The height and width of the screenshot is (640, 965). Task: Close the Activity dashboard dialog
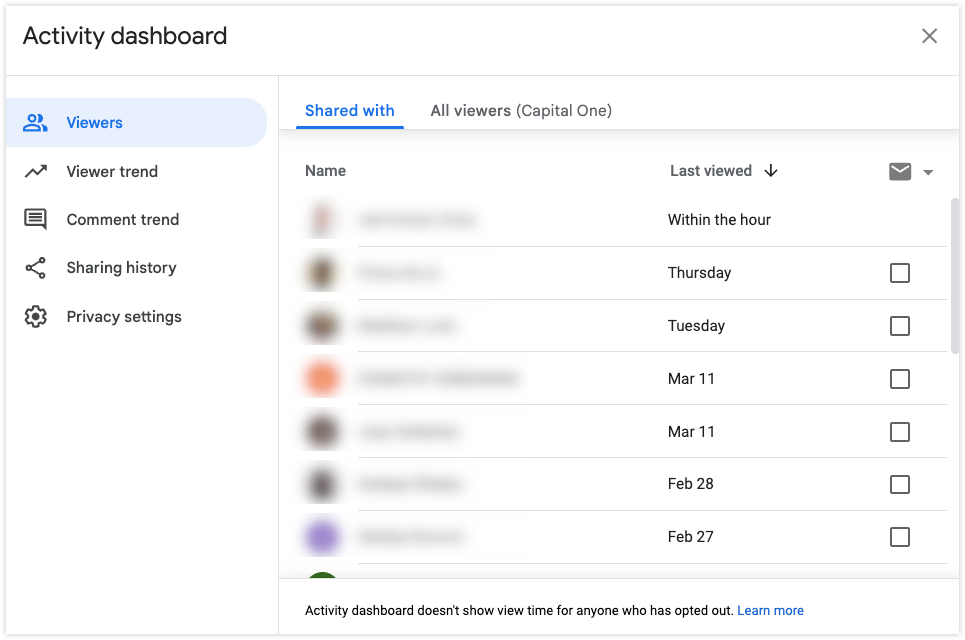click(929, 35)
